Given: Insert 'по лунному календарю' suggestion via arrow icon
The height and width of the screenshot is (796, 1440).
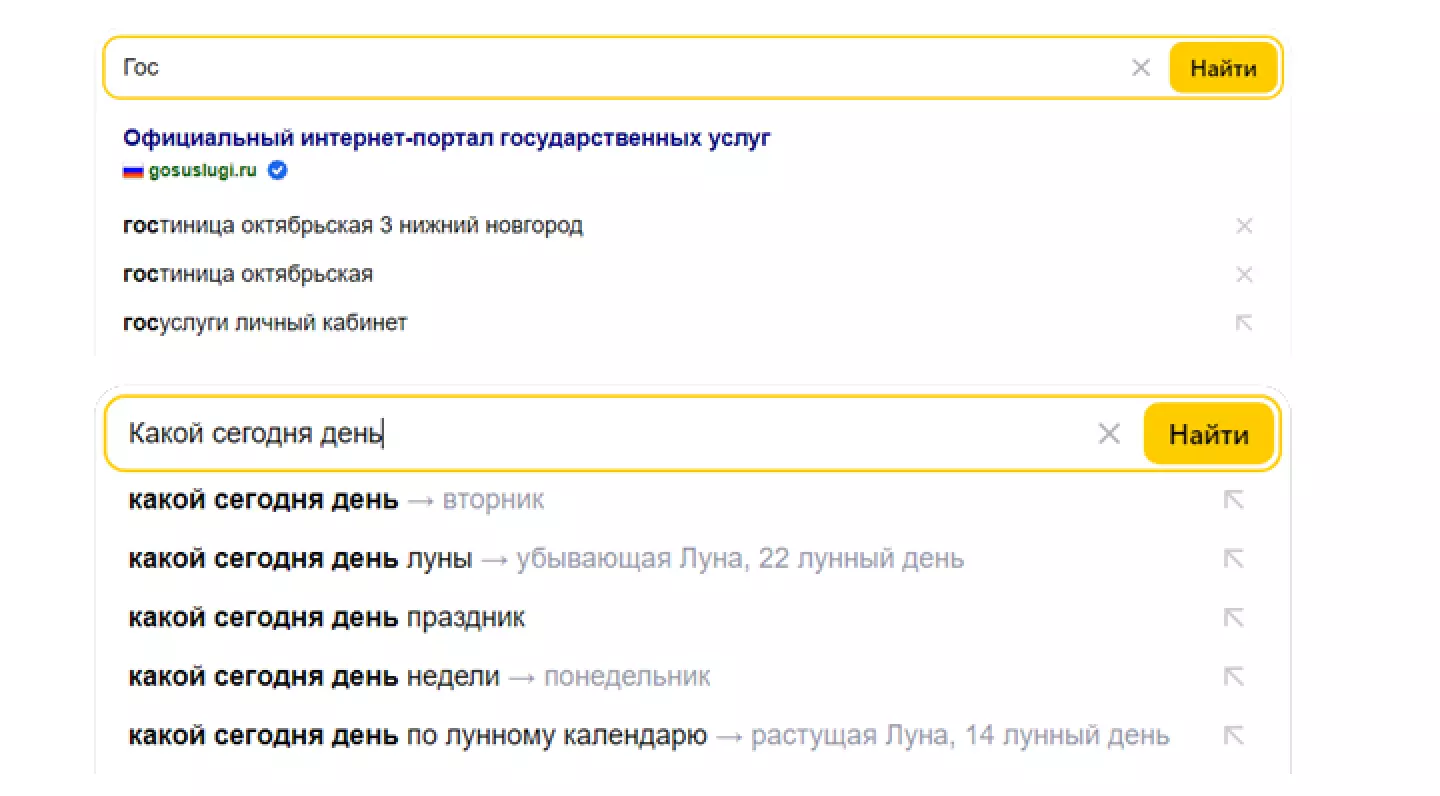Looking at the screenshot, I should click(x=1234, y=736).
